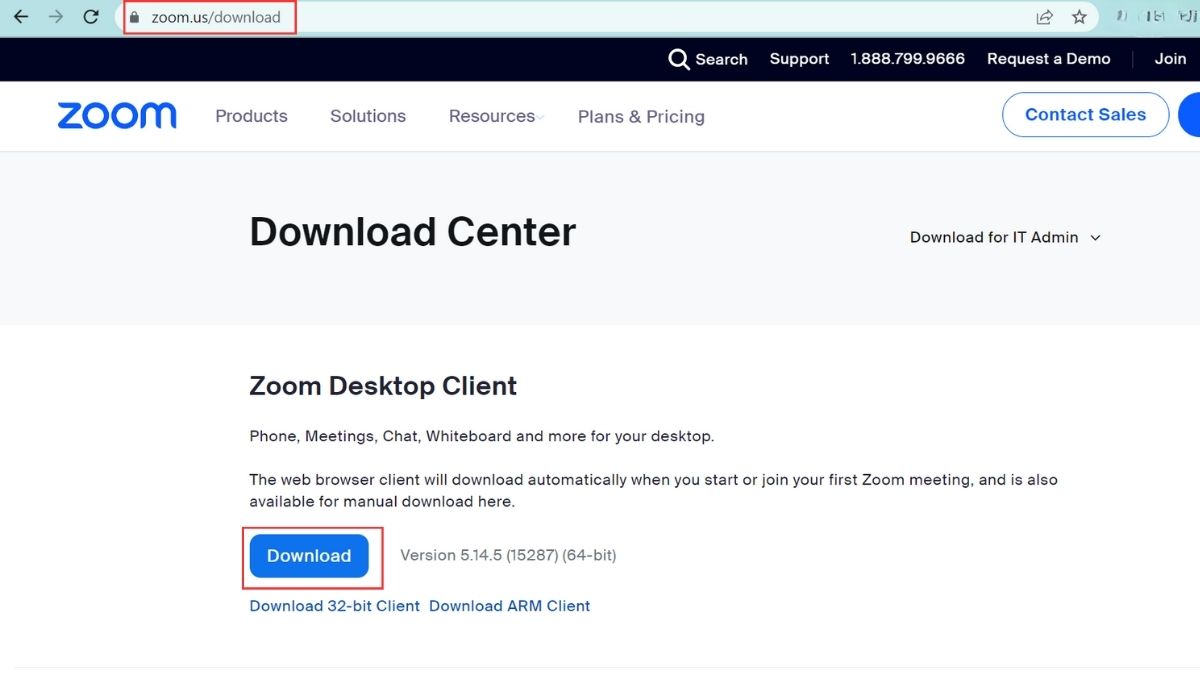Click the padlock site info icon
1200x675 pixels.
(x=135, y=17)
